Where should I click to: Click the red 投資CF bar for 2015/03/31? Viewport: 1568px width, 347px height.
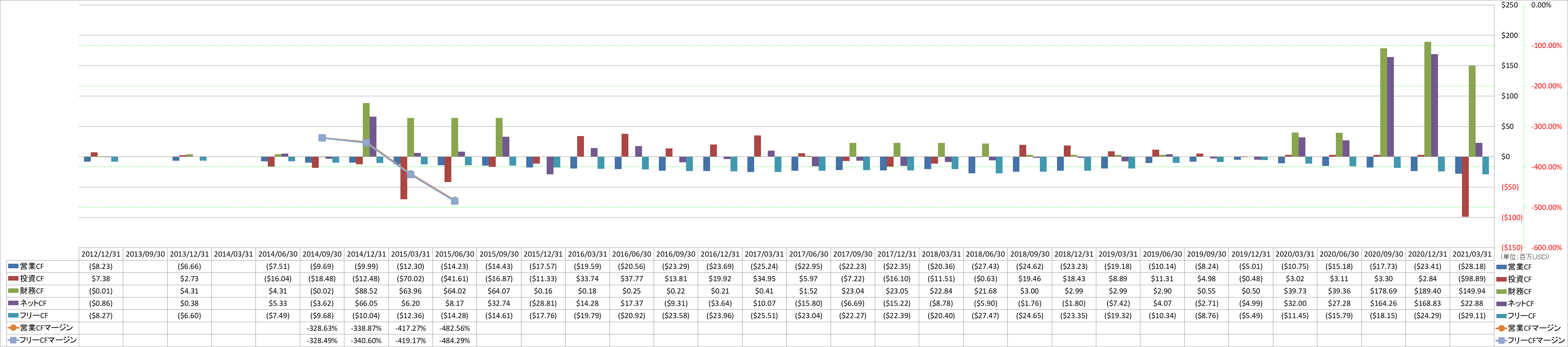404,178
